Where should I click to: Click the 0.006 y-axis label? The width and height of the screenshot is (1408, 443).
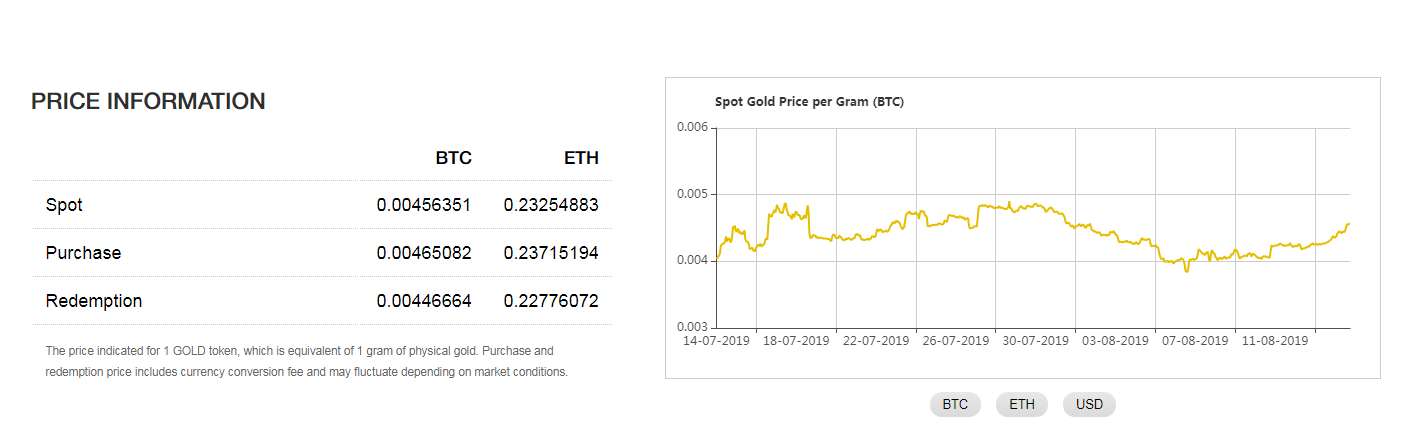tap(692, 127)
